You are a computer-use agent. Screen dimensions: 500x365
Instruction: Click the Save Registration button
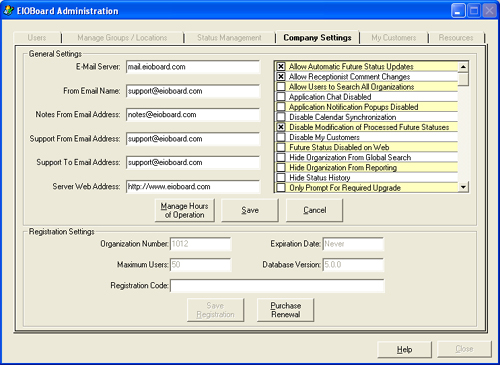(x=215, y=310)
